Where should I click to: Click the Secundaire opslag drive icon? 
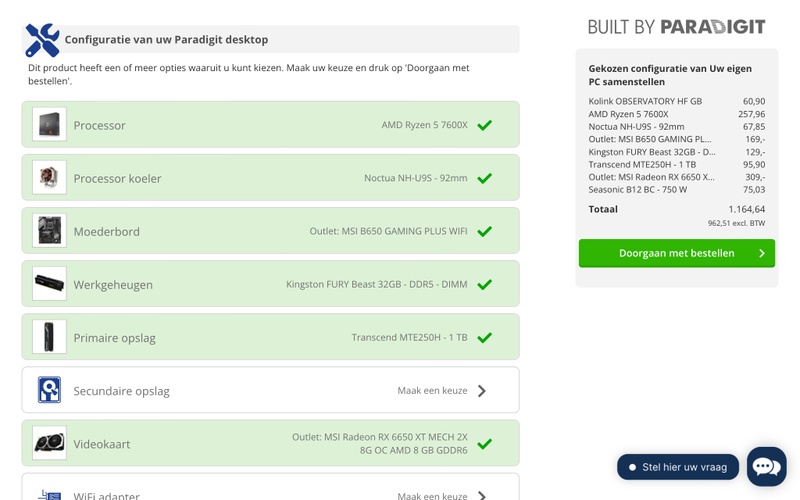click(49, 390)
